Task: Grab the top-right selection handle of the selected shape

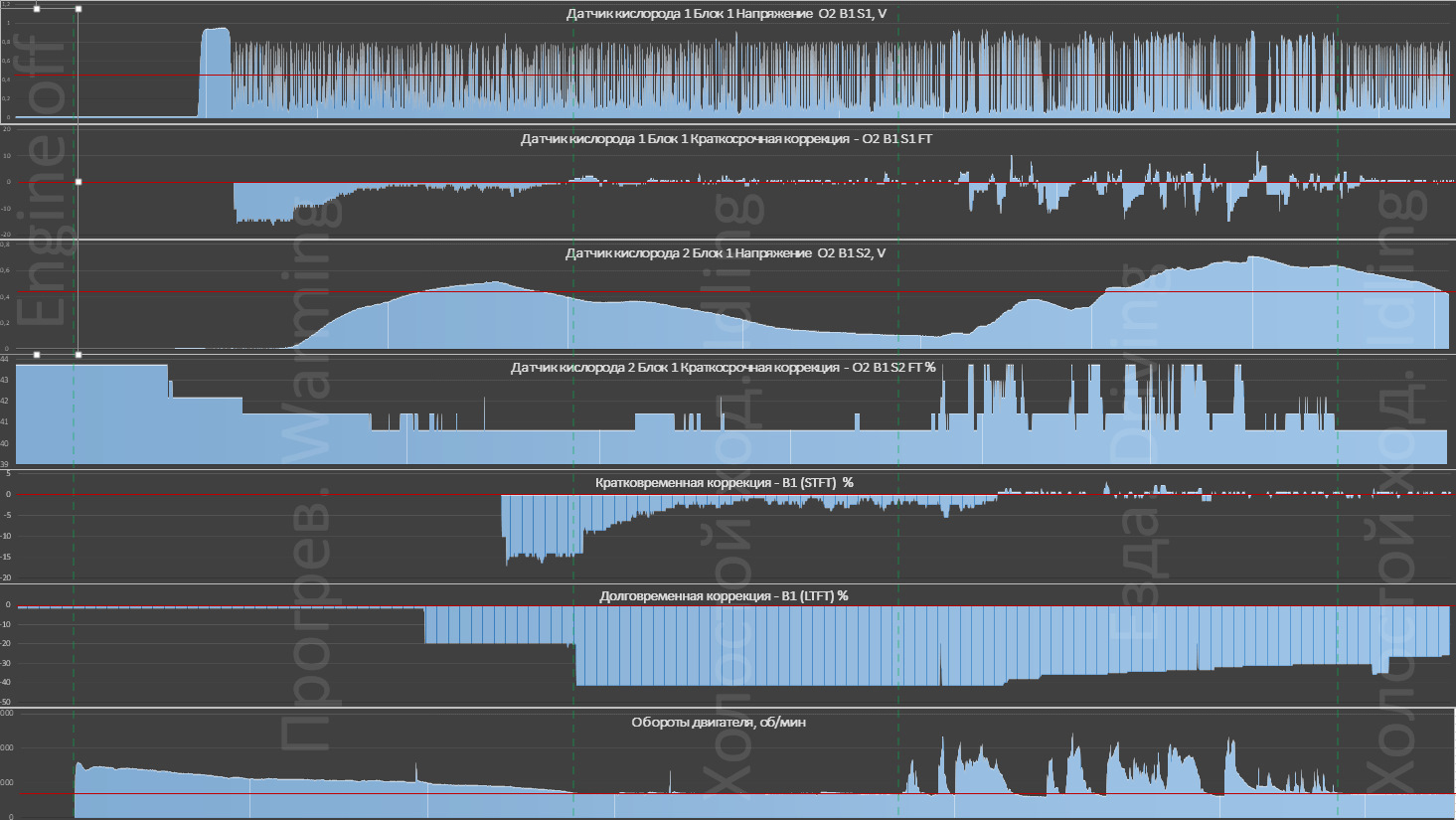Action: [79, 9]
